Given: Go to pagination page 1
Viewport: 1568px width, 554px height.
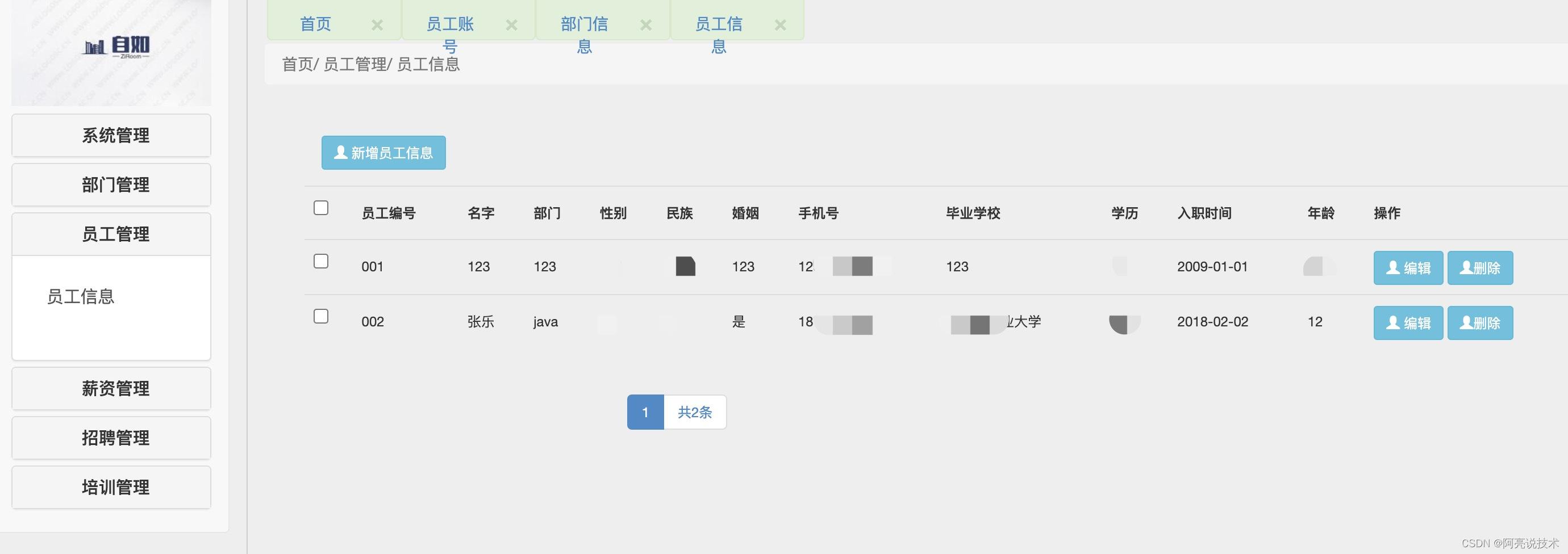Looking at the screenshot, I should coord(645,412).
